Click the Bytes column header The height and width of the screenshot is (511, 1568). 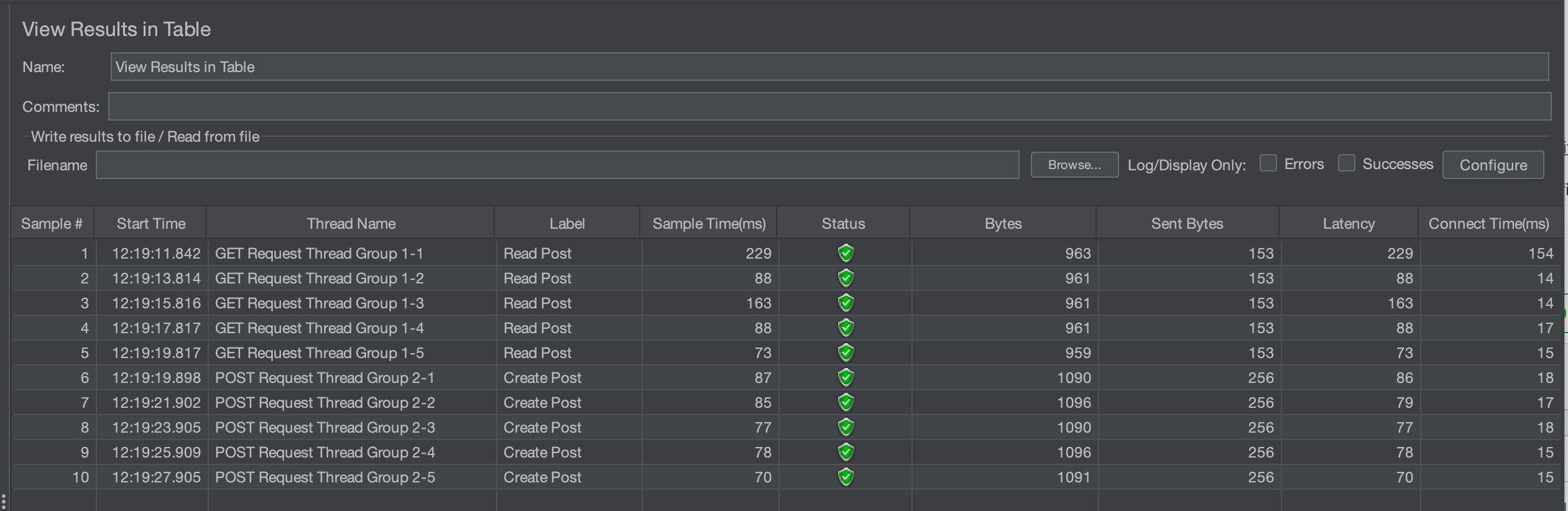[x=1003, y=223]
